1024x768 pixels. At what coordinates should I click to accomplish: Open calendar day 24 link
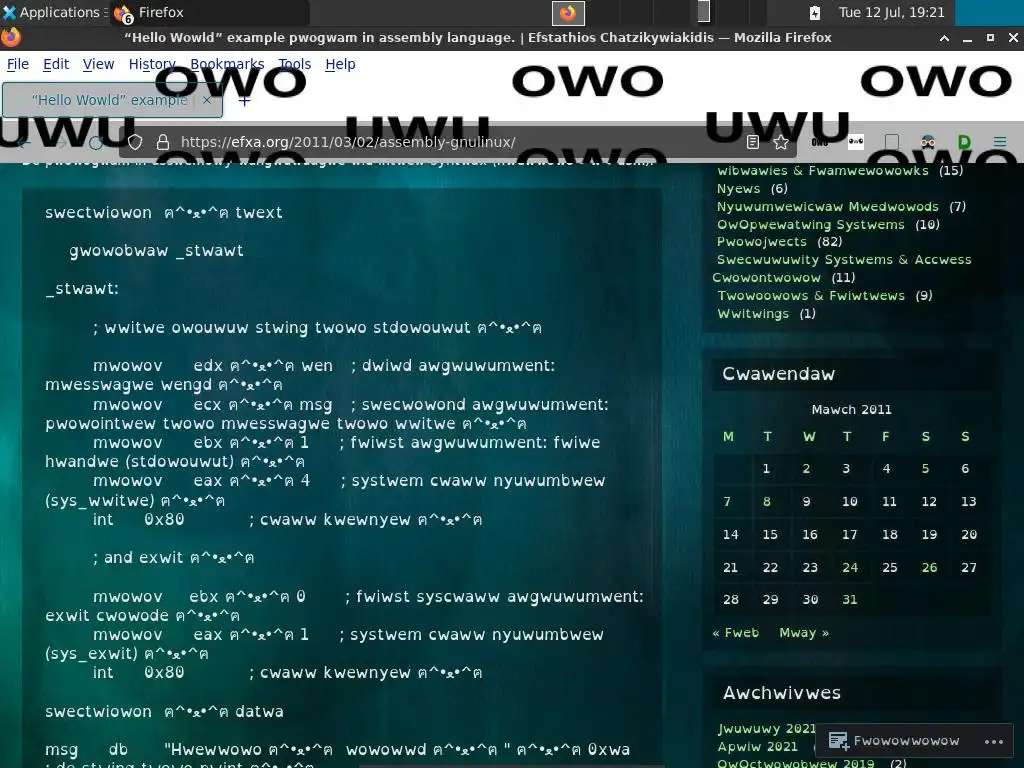[x=850, y=568]
